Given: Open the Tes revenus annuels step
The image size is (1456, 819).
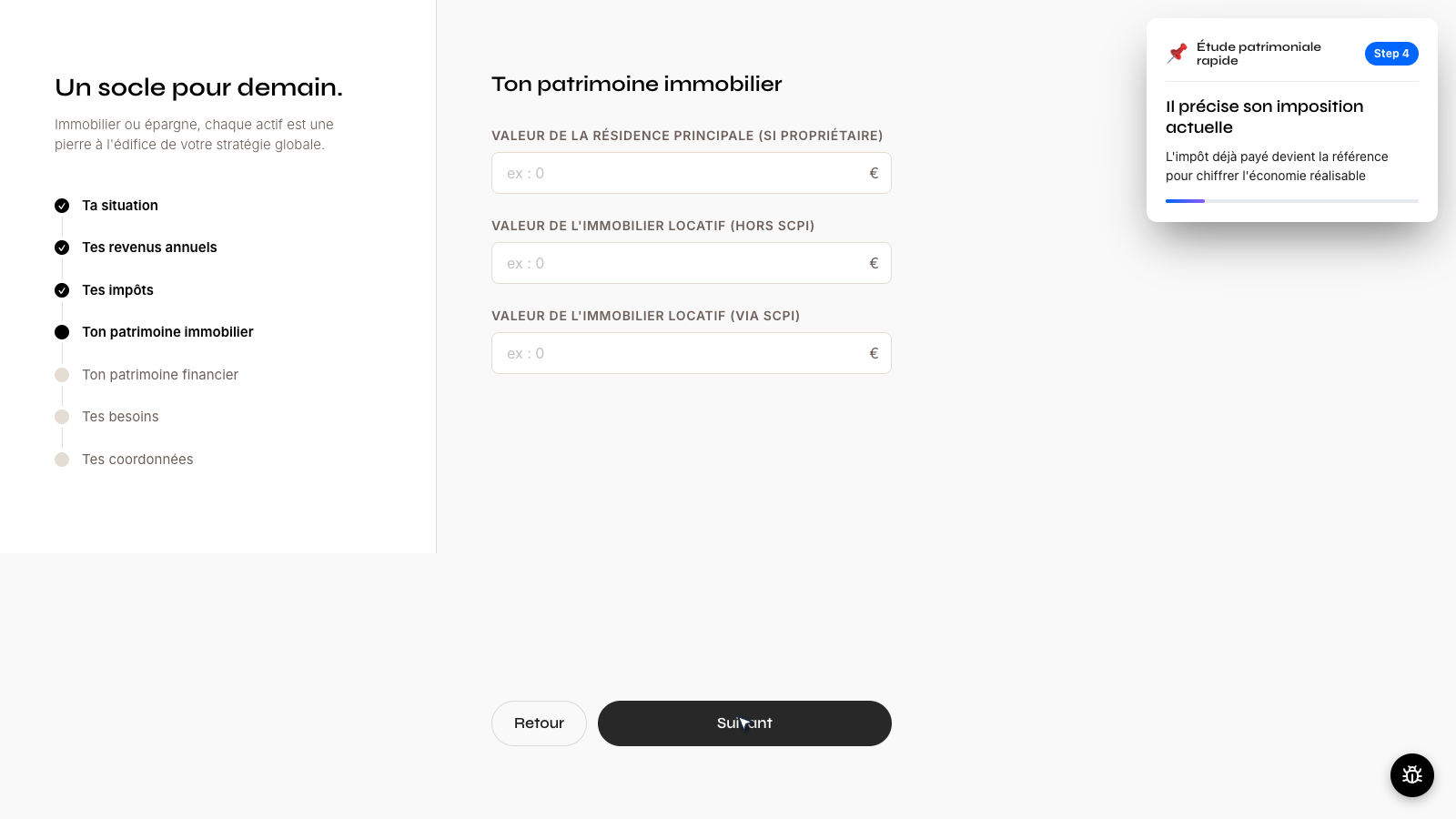Looking at the screenshot, I should (149, 248).
